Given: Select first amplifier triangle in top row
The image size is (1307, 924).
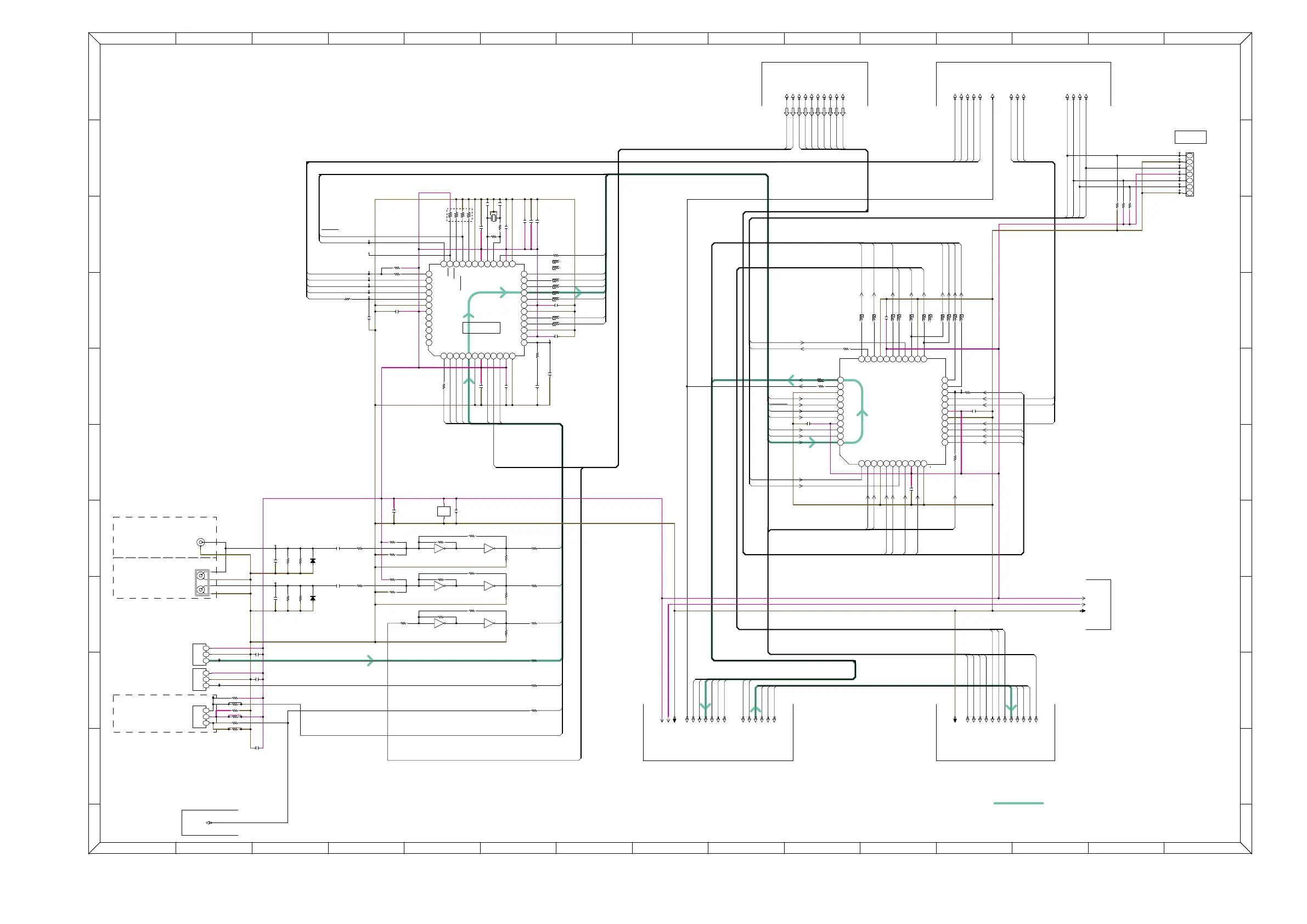Looking at the screenshot, I should [439, 549].
